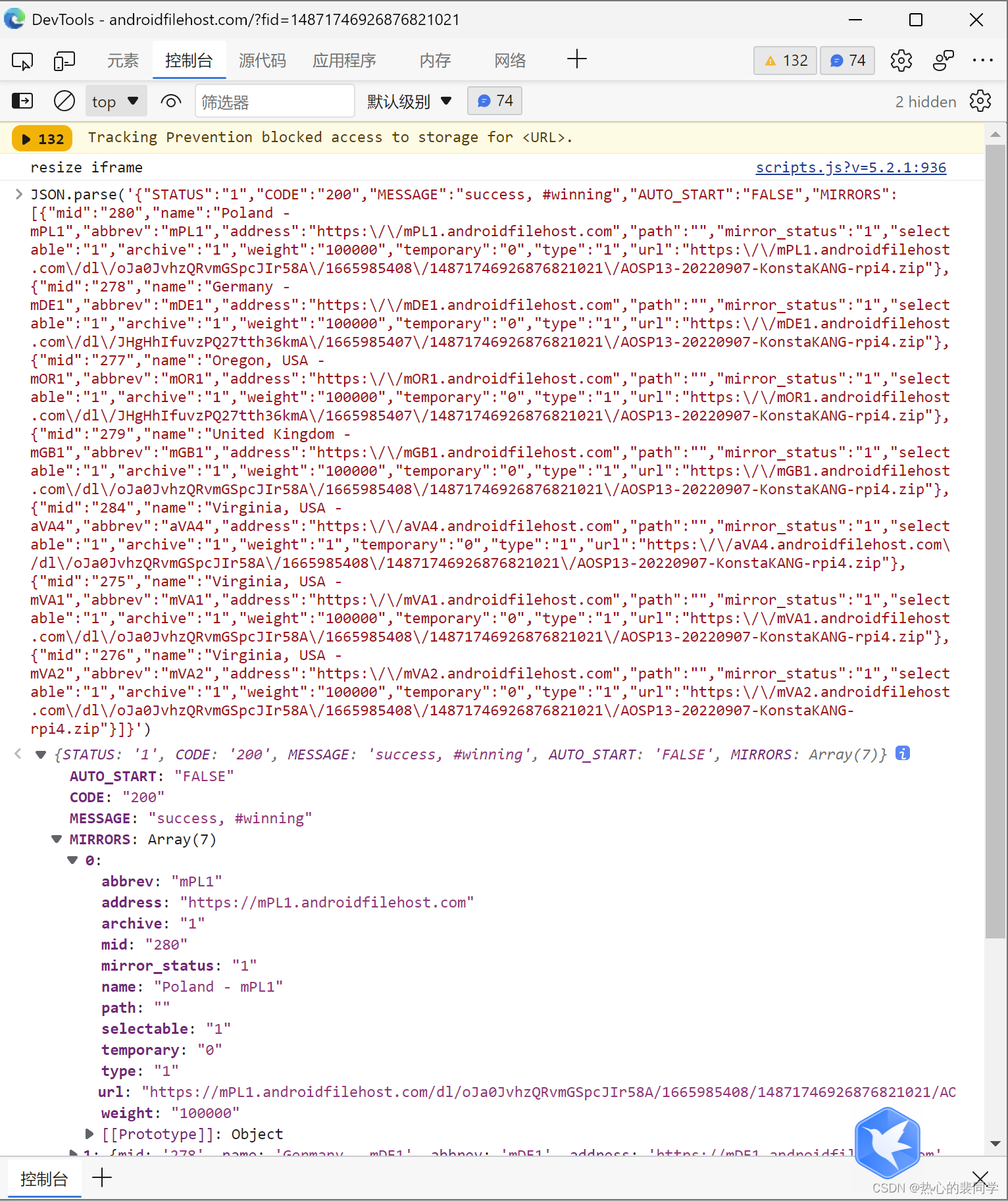The width and height of the screenshot is (1008, 1201).
Task: Expand the 132 Tracking Prevention message group
Action: [x=43, y=139]
